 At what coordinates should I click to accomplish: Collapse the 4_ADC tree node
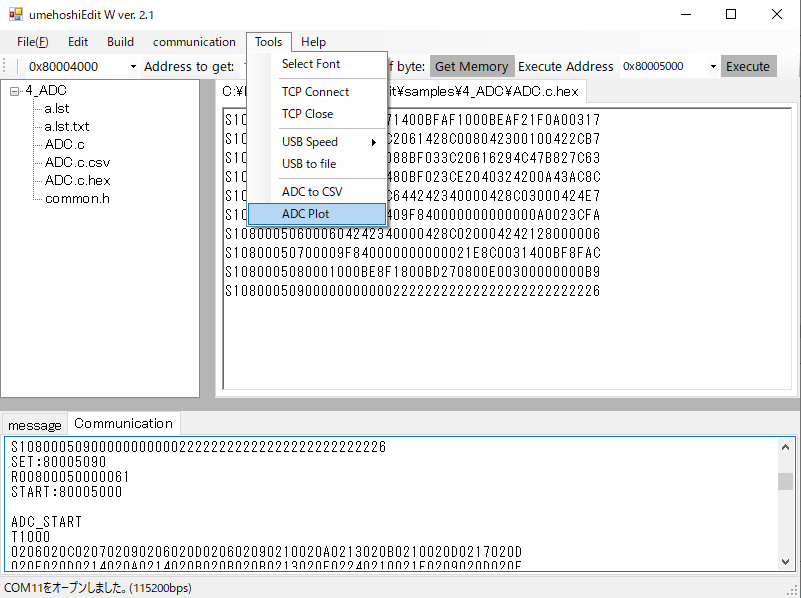[x=15, y=91]
